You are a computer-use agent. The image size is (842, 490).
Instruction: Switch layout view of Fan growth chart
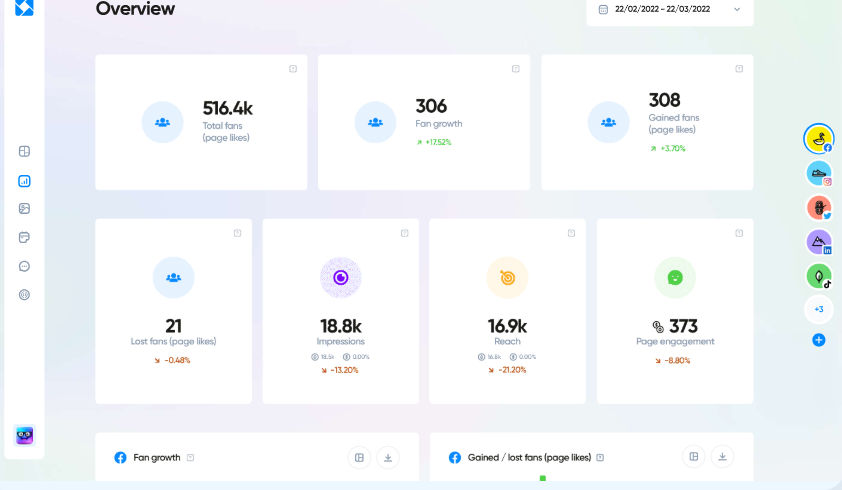tap(359, 458)
